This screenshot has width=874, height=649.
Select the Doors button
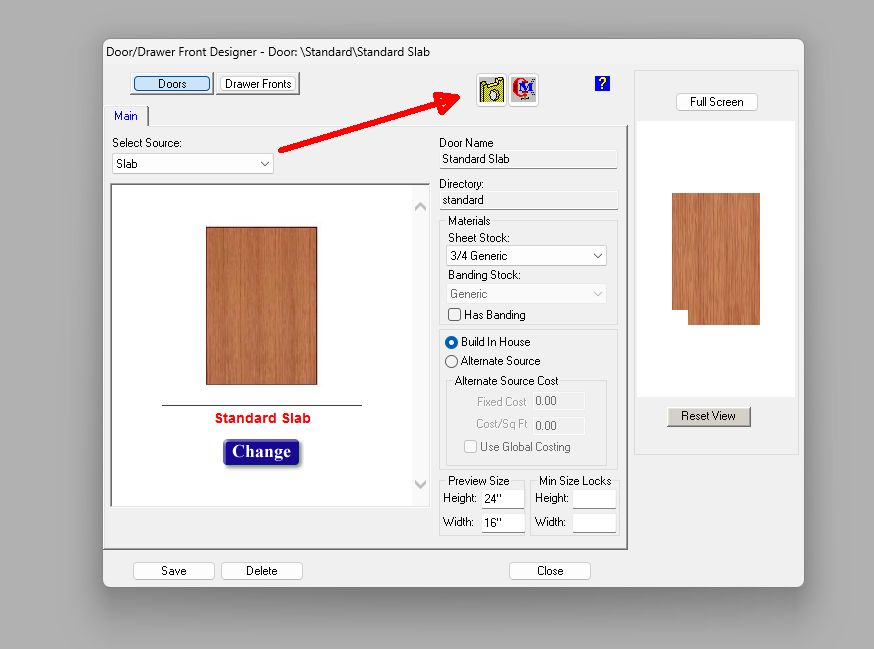(x=172, y=84)
